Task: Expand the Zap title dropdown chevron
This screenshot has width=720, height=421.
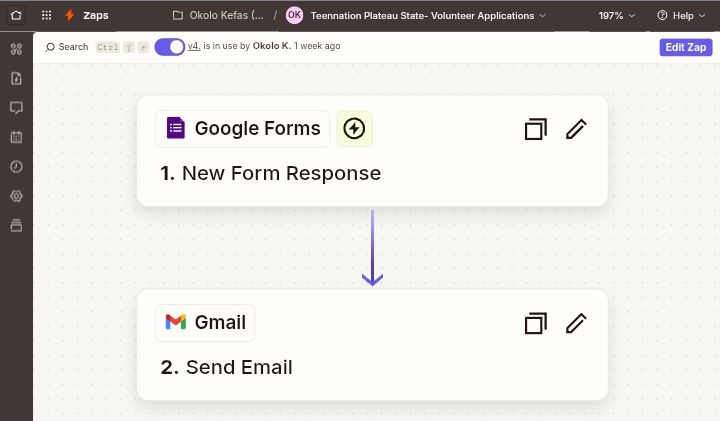Action: (543, 16)
